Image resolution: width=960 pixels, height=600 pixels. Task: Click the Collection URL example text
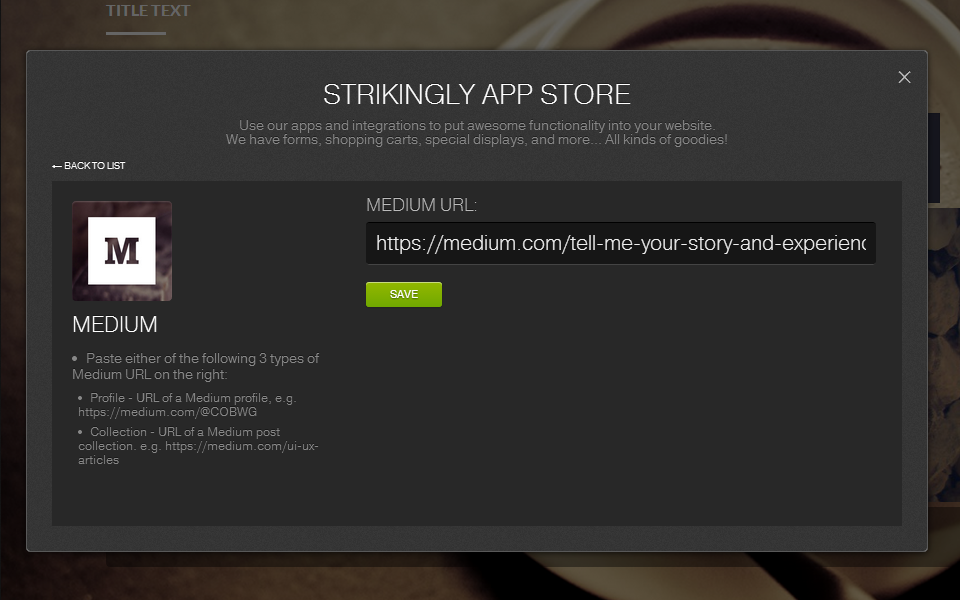pyautogui.click(x=198, y=446)
